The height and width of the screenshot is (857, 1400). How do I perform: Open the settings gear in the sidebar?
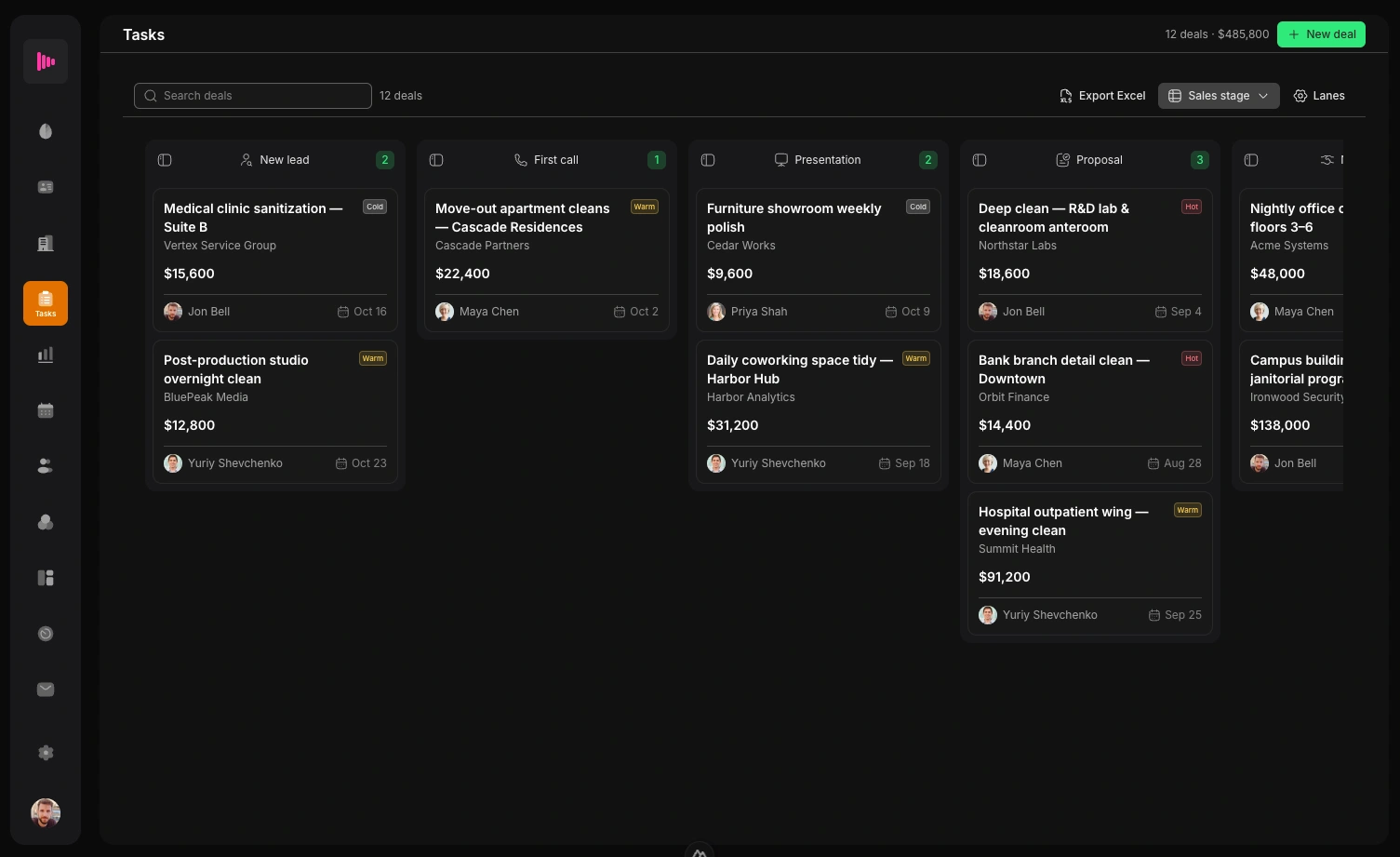pyautogui.click(x=46, y=753)
